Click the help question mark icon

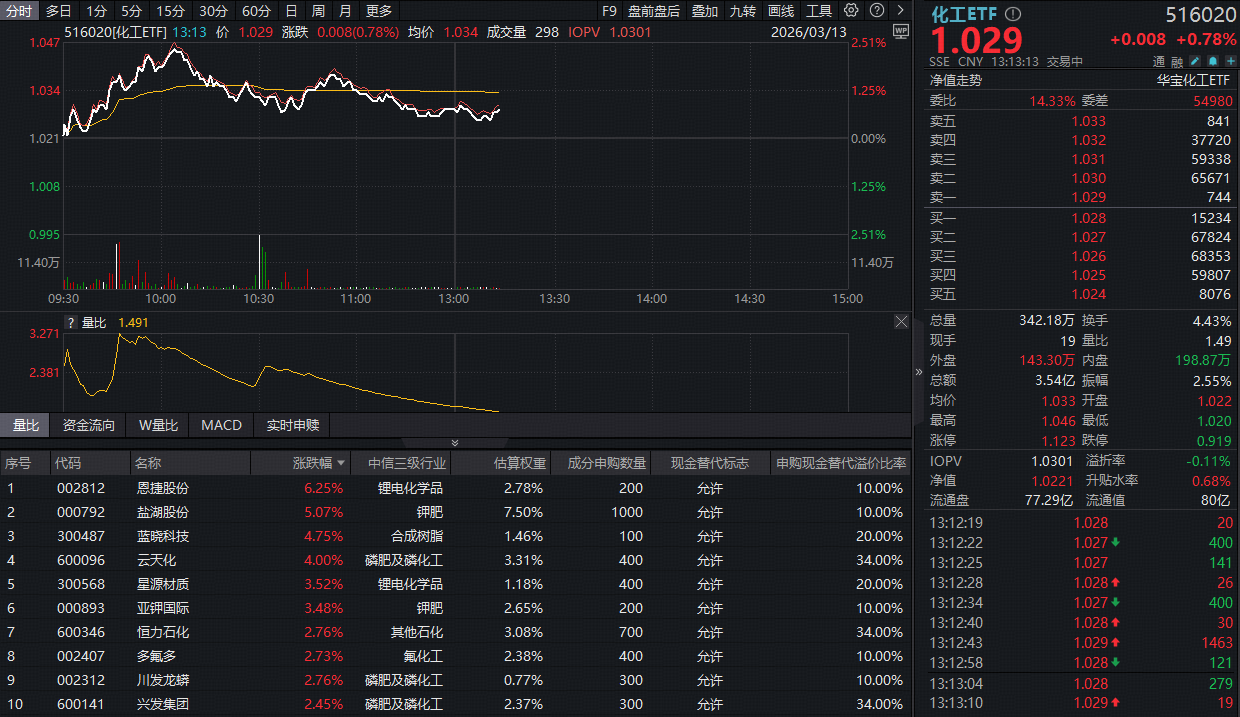[x=877, y=9]
